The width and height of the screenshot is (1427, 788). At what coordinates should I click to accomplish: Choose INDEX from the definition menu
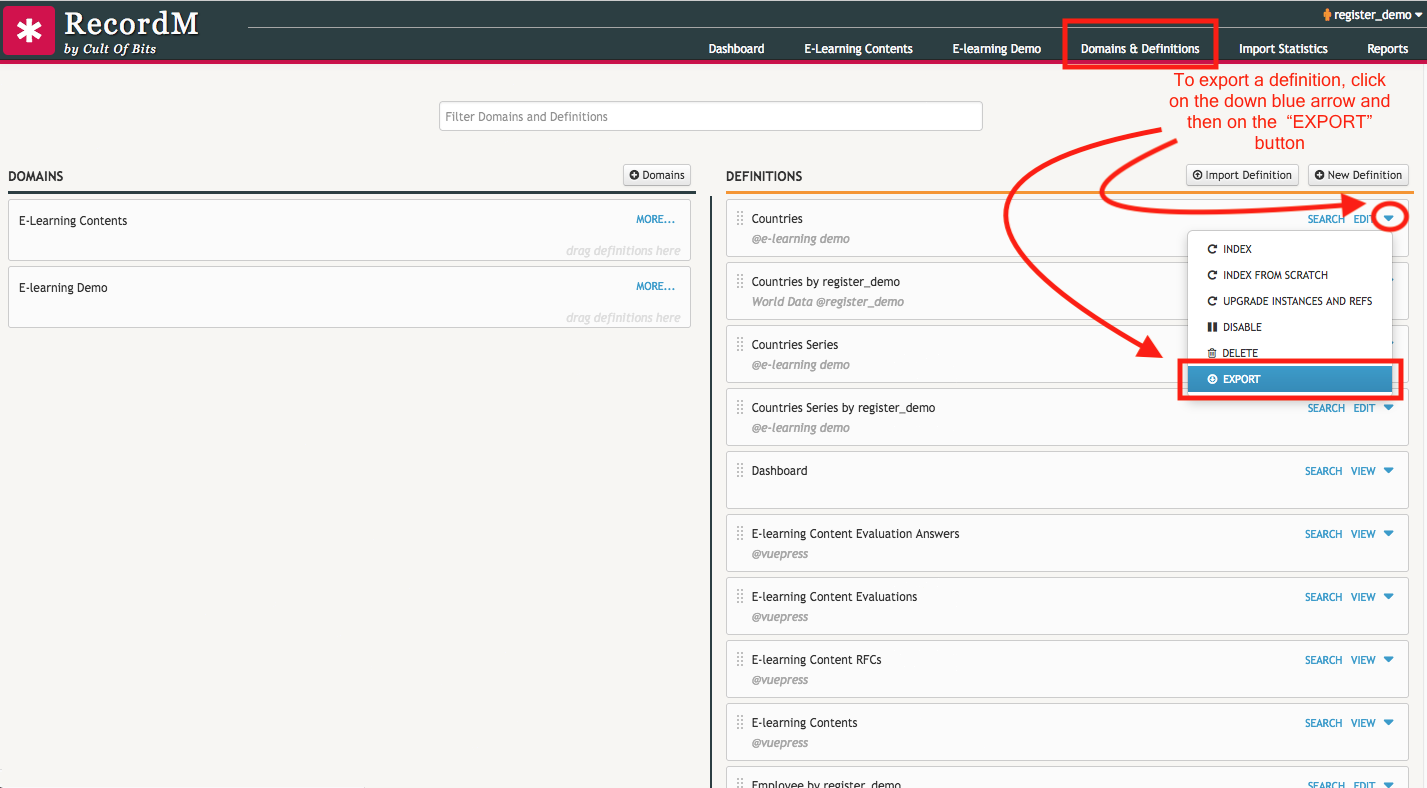tap(1290, 249)
